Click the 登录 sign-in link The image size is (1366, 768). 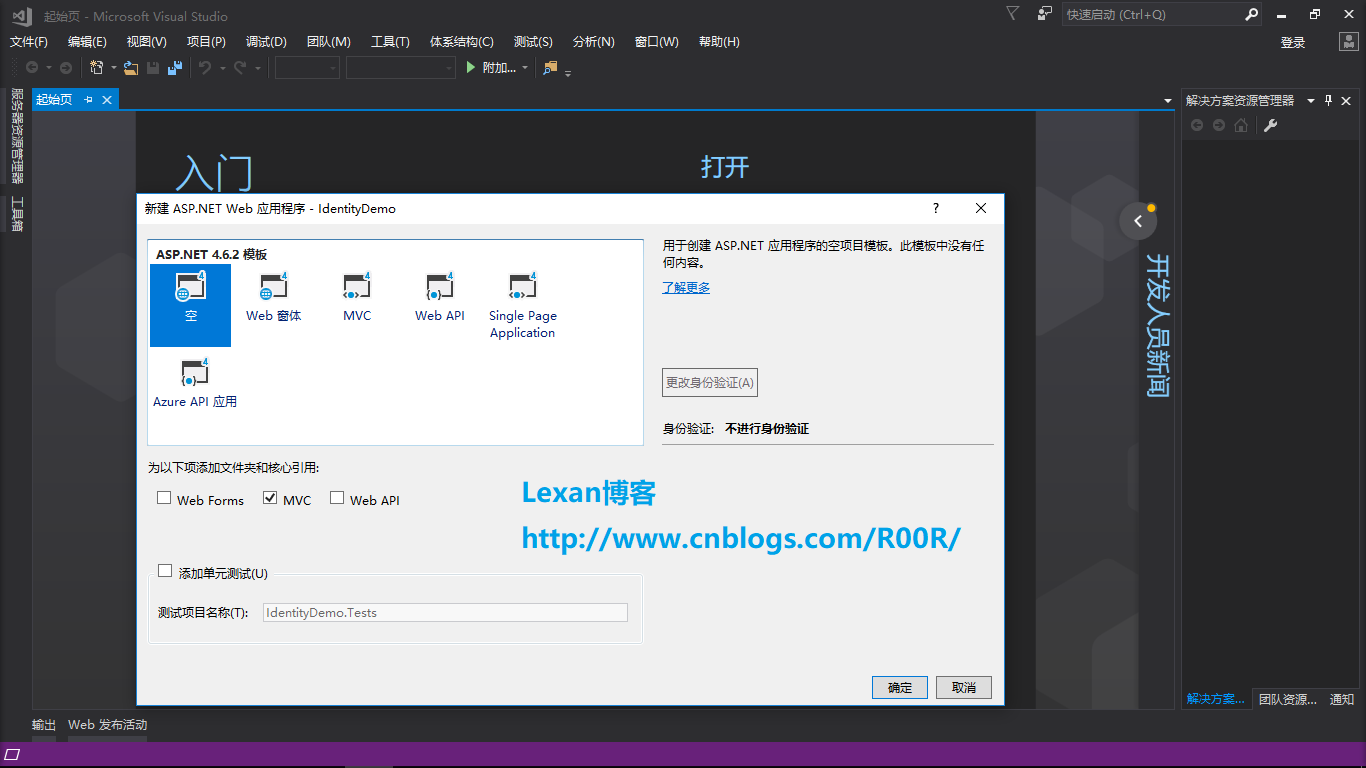tap(1293, 42)
